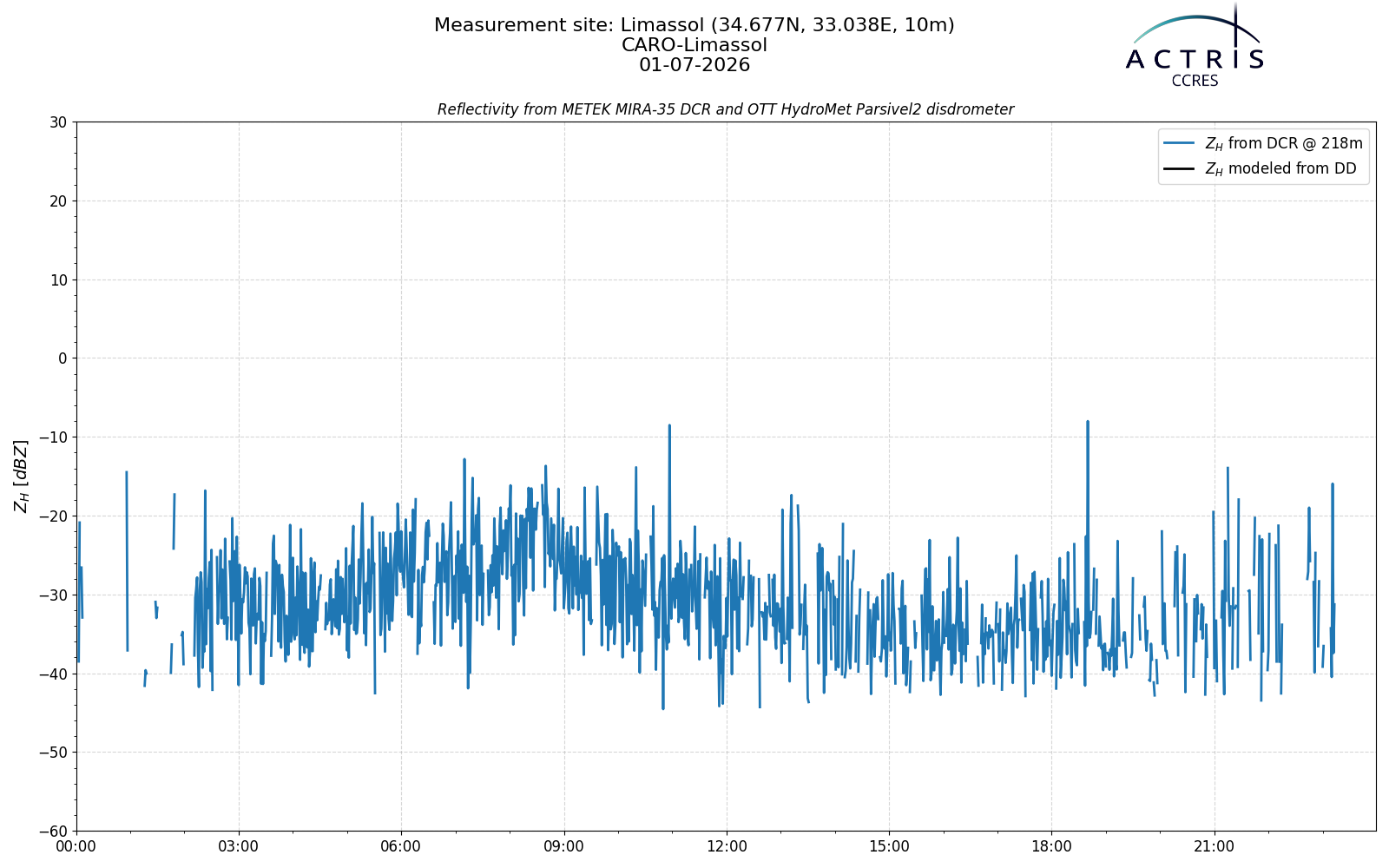Click the black line sample in the legend

(1179, 168)
